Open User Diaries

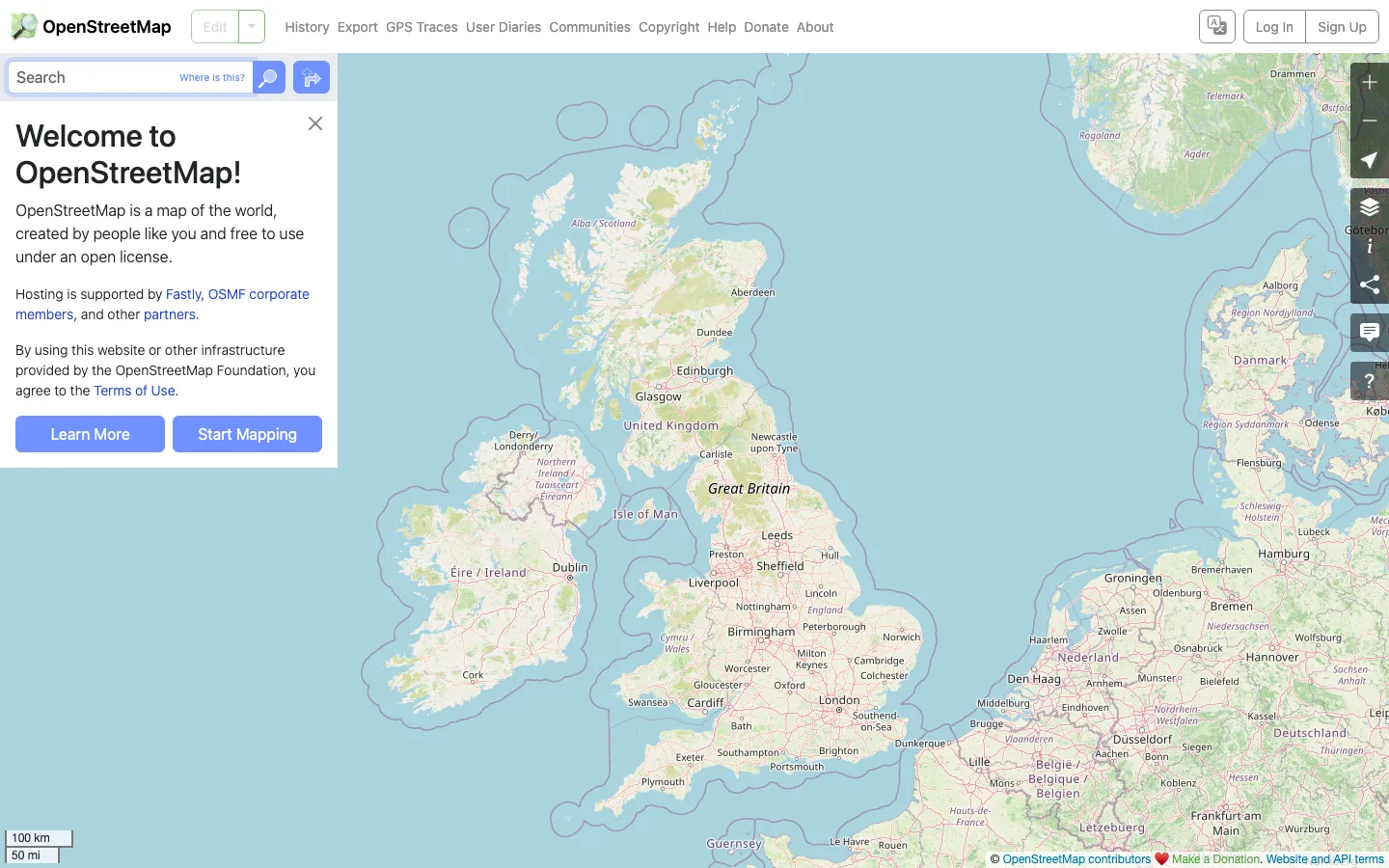504,27
